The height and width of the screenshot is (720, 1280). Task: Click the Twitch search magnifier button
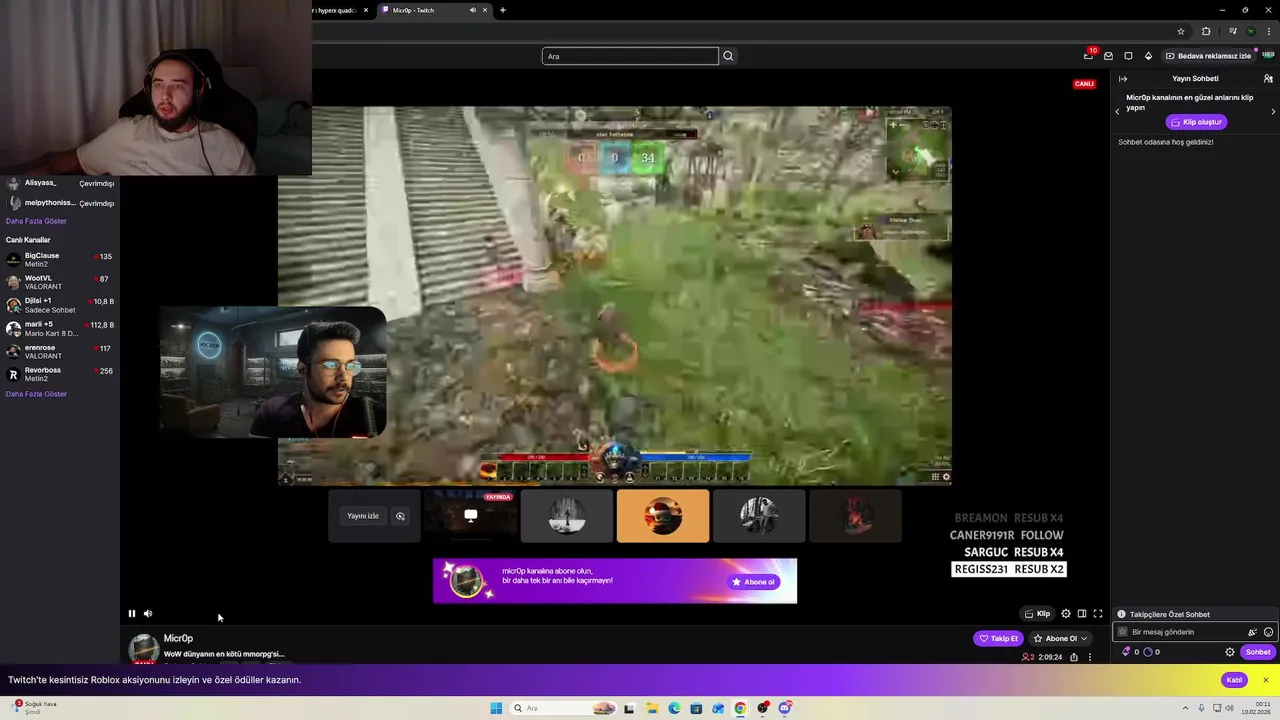[728, 56]
